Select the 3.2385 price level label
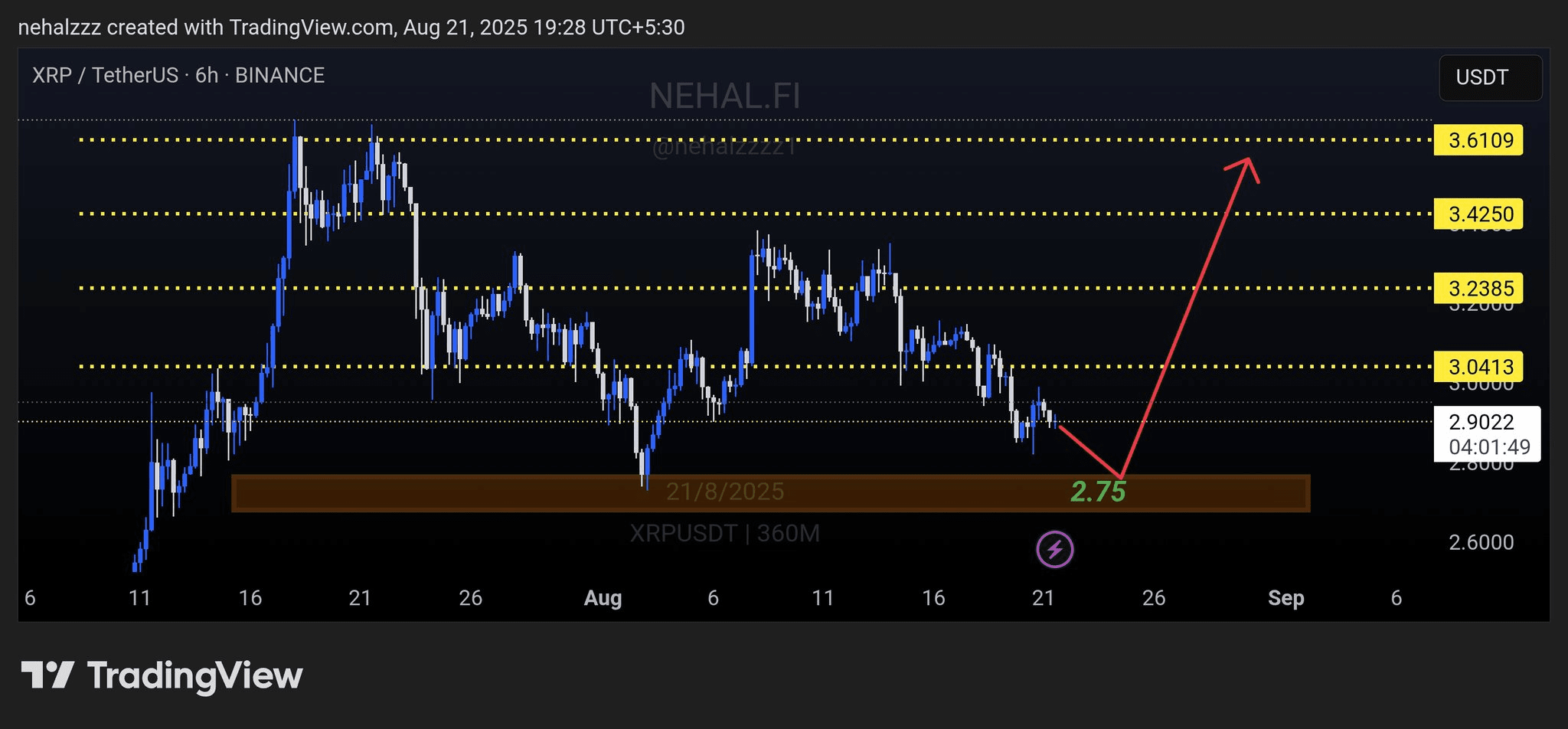 coord(1478,288)
